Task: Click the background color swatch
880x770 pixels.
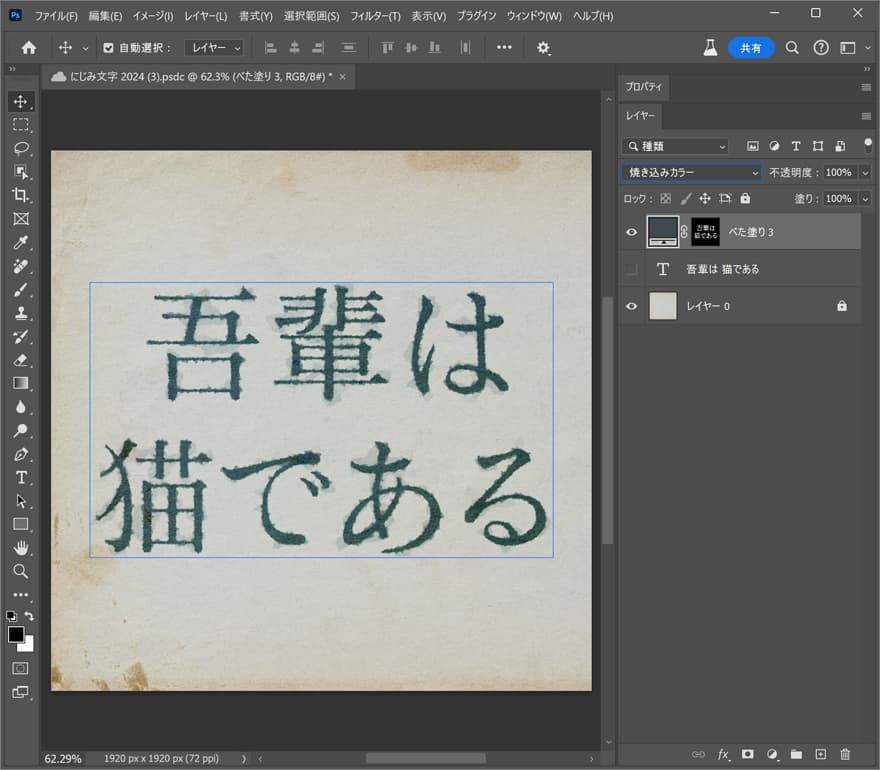Action: (x=28, y=646)
